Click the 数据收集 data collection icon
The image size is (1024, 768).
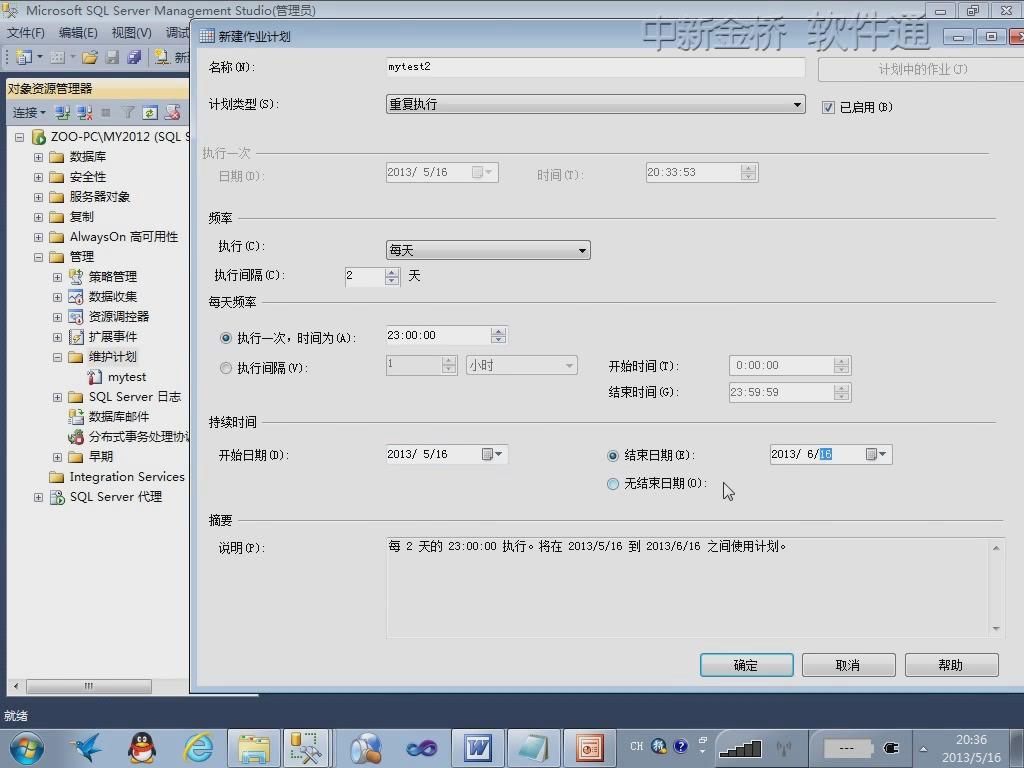click(x=76, y=297)
